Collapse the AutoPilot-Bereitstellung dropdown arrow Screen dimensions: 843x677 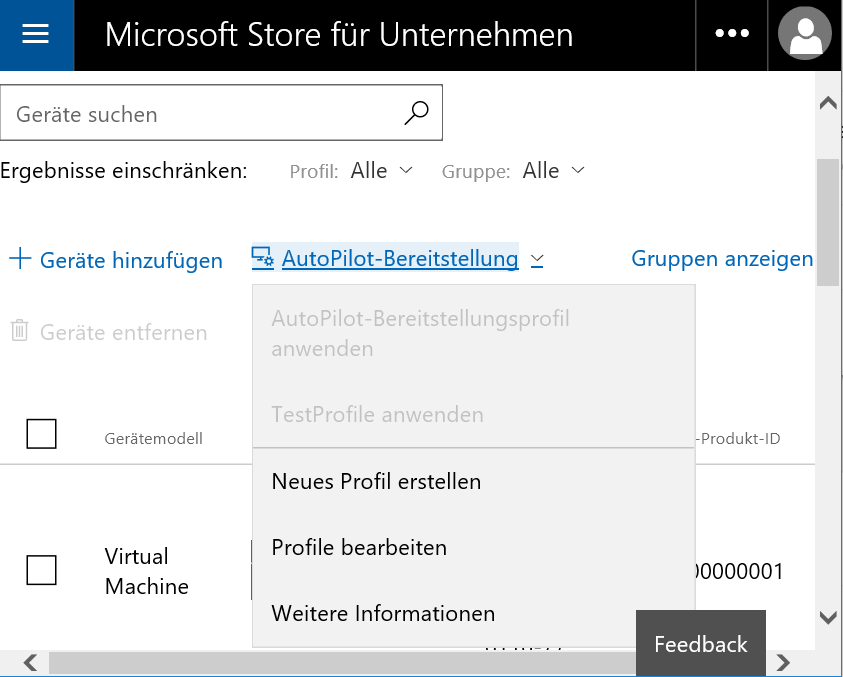537,260
